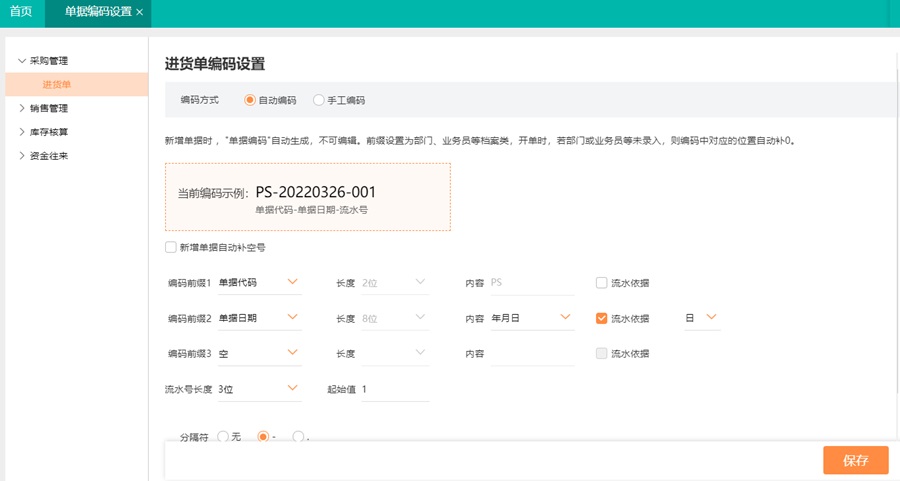Click the 保存 button
Viewport: 900px width, 481px height.
click(x=855, y=460)
